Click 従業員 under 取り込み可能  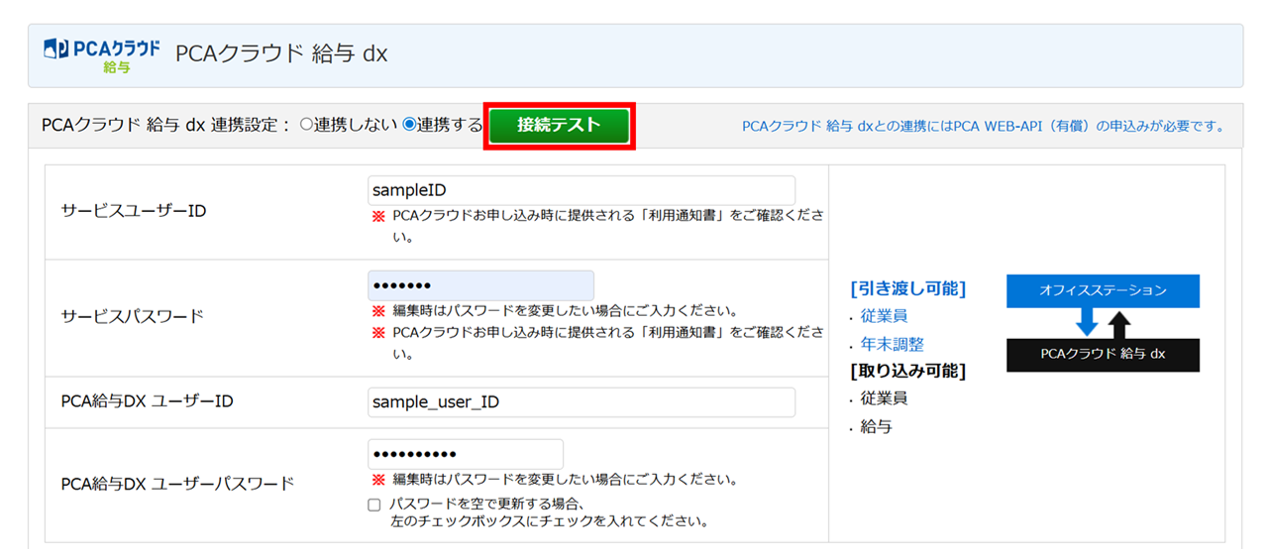(884, 398)
